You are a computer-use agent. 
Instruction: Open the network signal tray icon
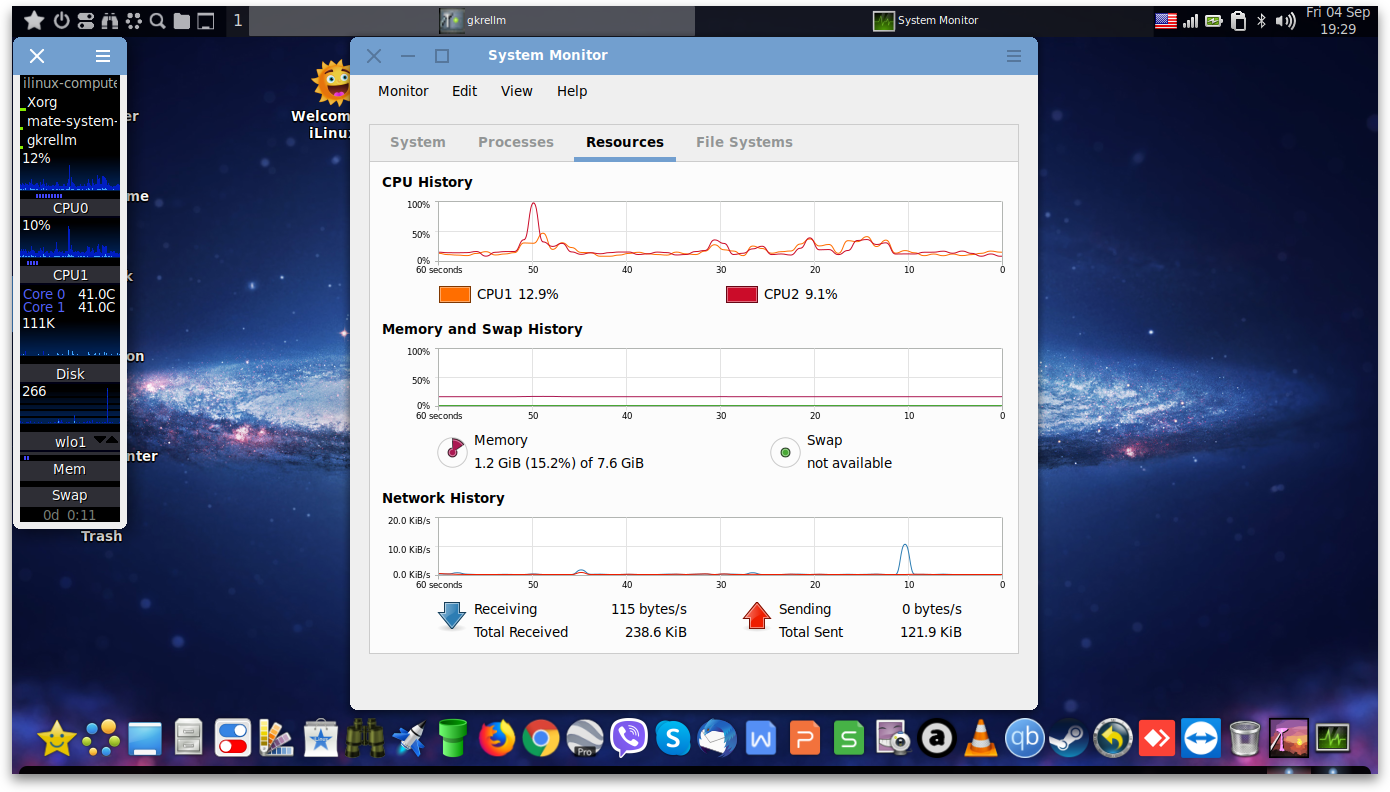pyautogui.click(x=1190, y=20)
